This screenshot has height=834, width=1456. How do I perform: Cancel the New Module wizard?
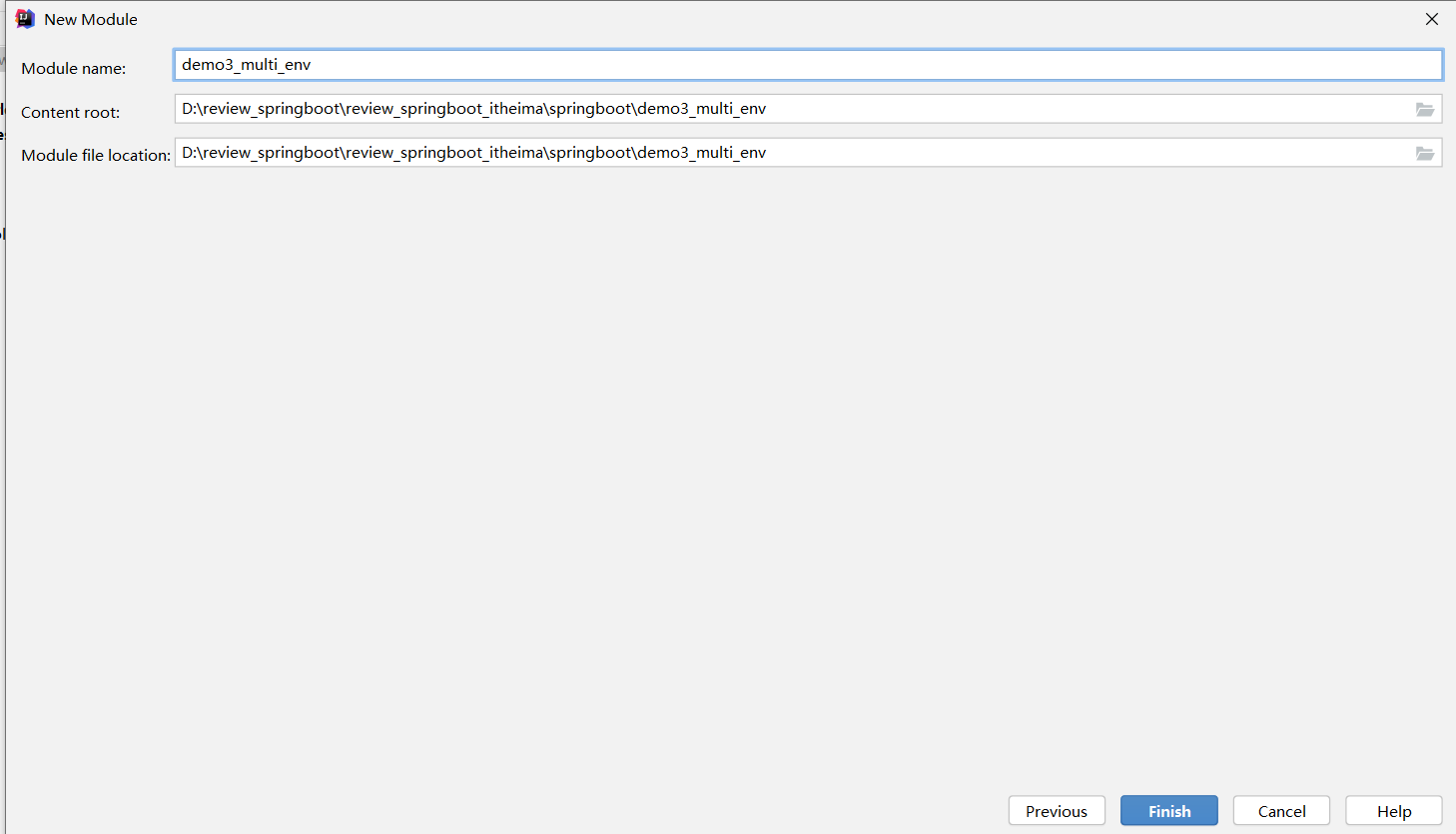click(x=1281, y=811)
